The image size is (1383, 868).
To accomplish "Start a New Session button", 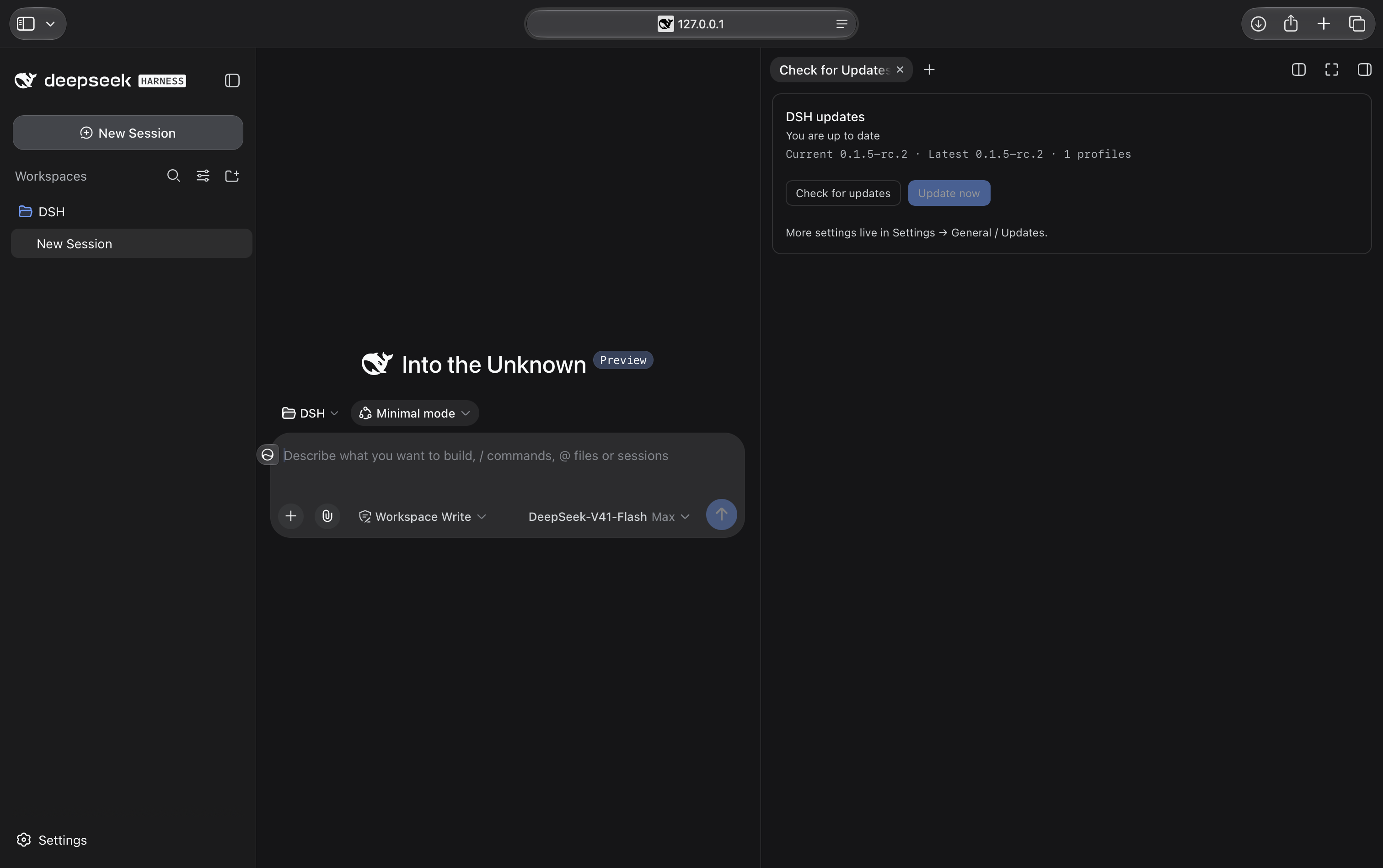I will click(128, 133).
